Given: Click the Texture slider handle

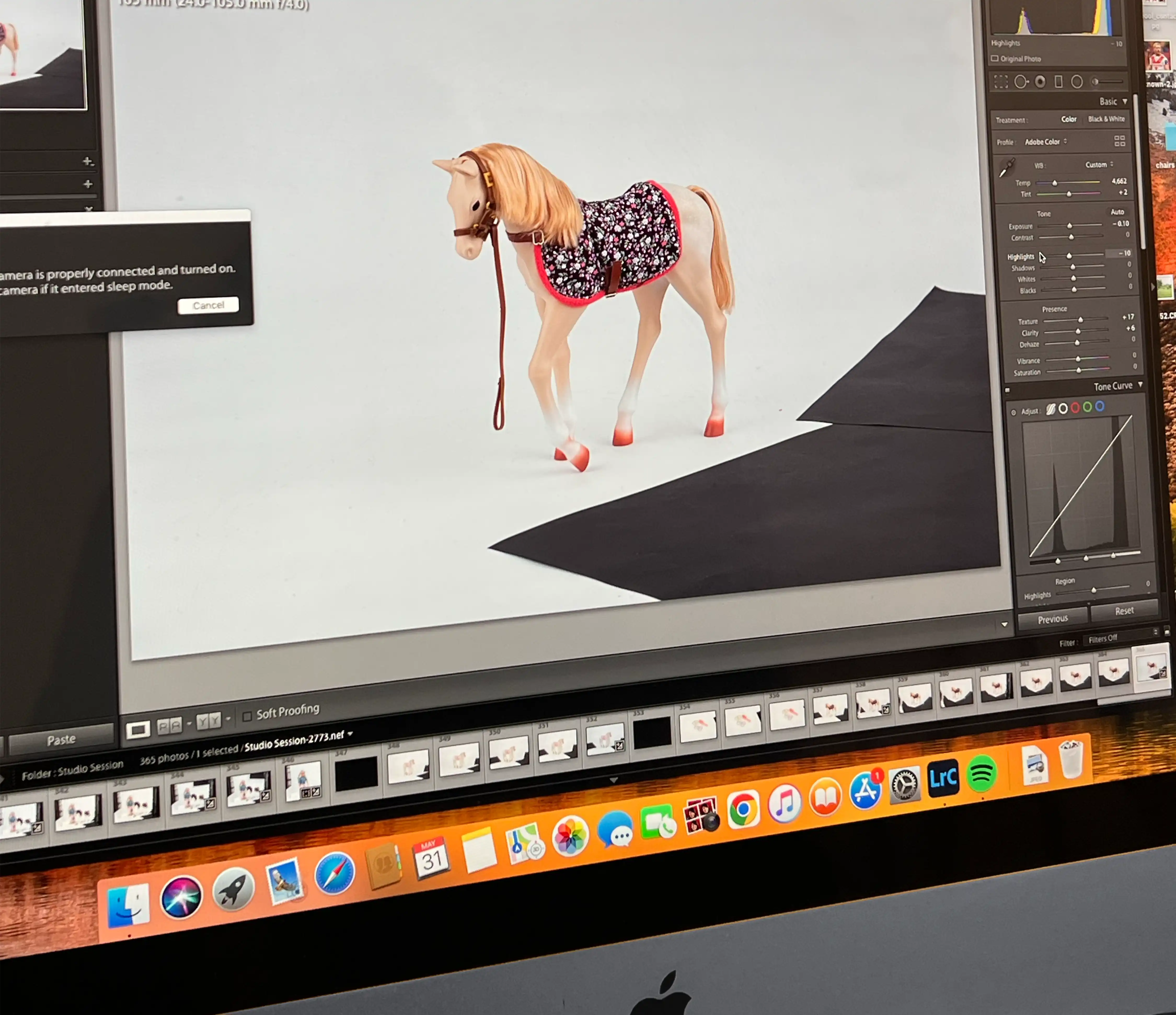Looking at the screenshot, I should [x=1081, y=320].
